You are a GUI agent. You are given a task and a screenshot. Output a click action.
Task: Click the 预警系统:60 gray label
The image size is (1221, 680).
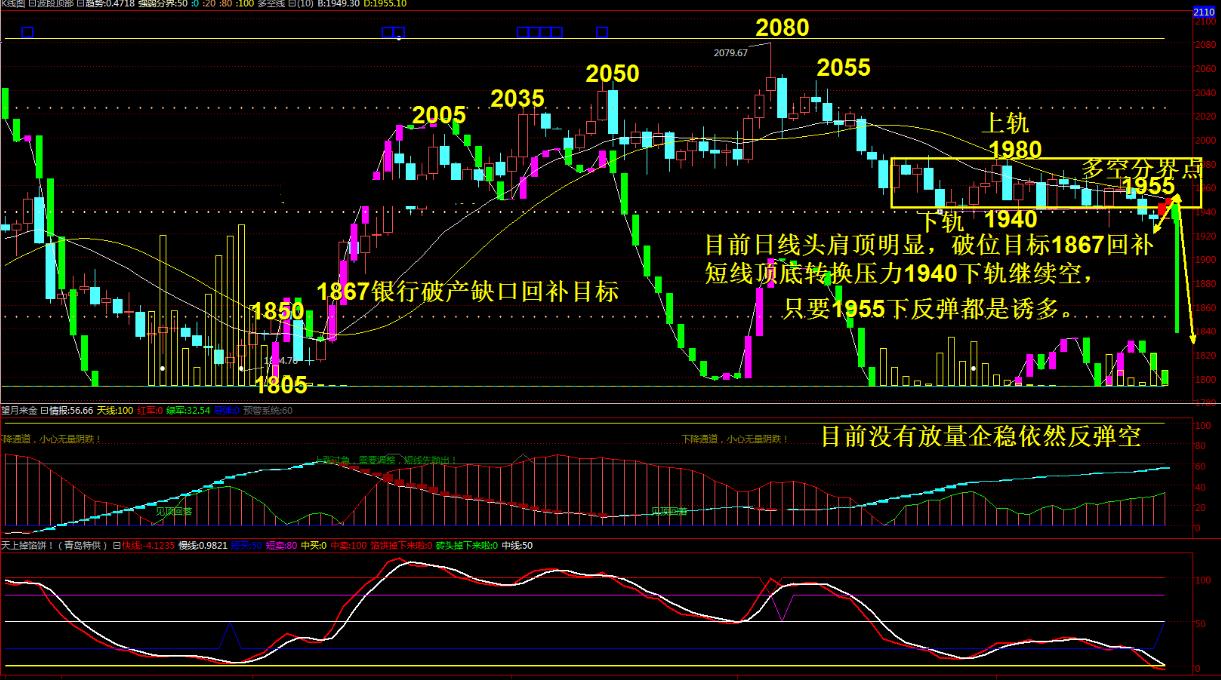pos(268,410)
